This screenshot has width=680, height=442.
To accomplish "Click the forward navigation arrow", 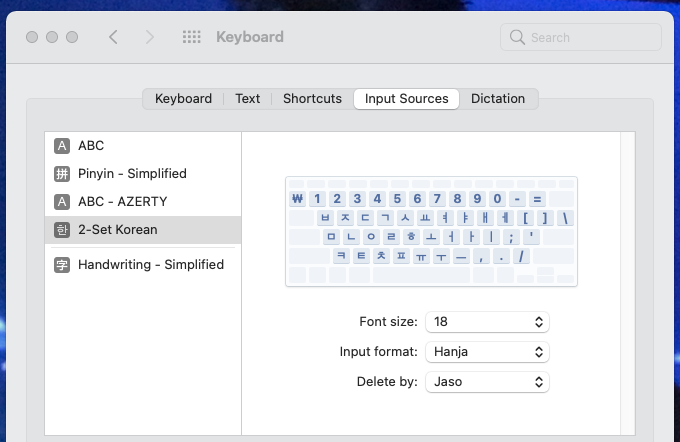I will [x=150, y=37].
